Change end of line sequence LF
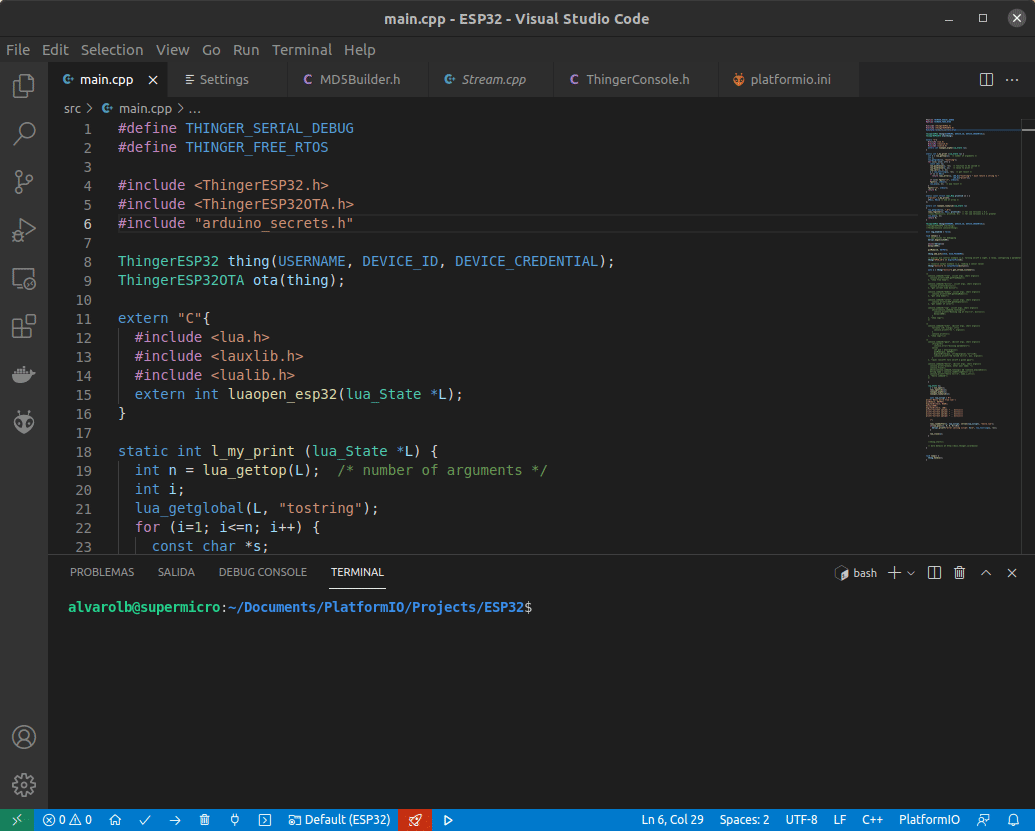Image resolution: width=1035 pixels, height=831 pixels. pos(840,820)
